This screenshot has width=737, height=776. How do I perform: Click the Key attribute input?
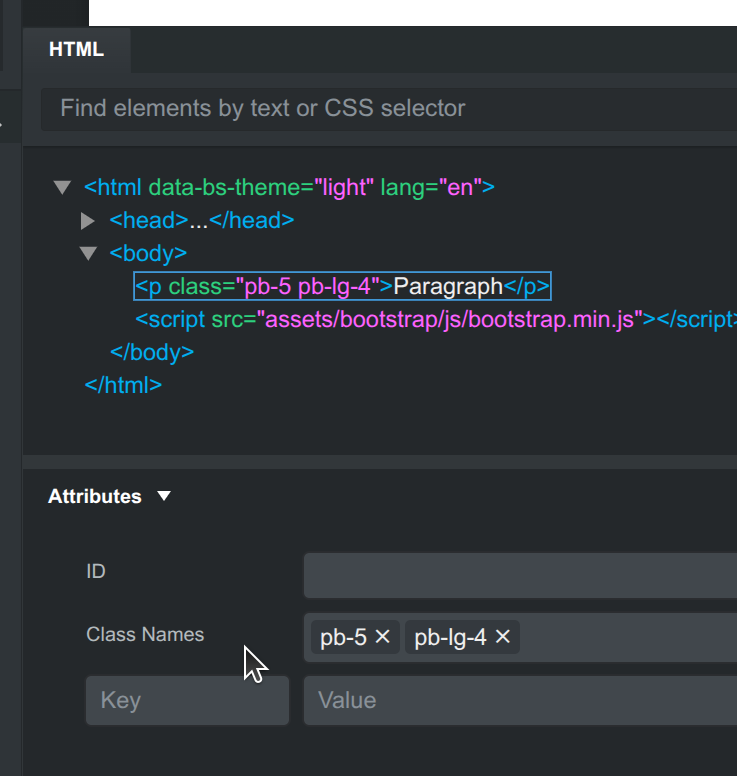[x=188, y=700]
